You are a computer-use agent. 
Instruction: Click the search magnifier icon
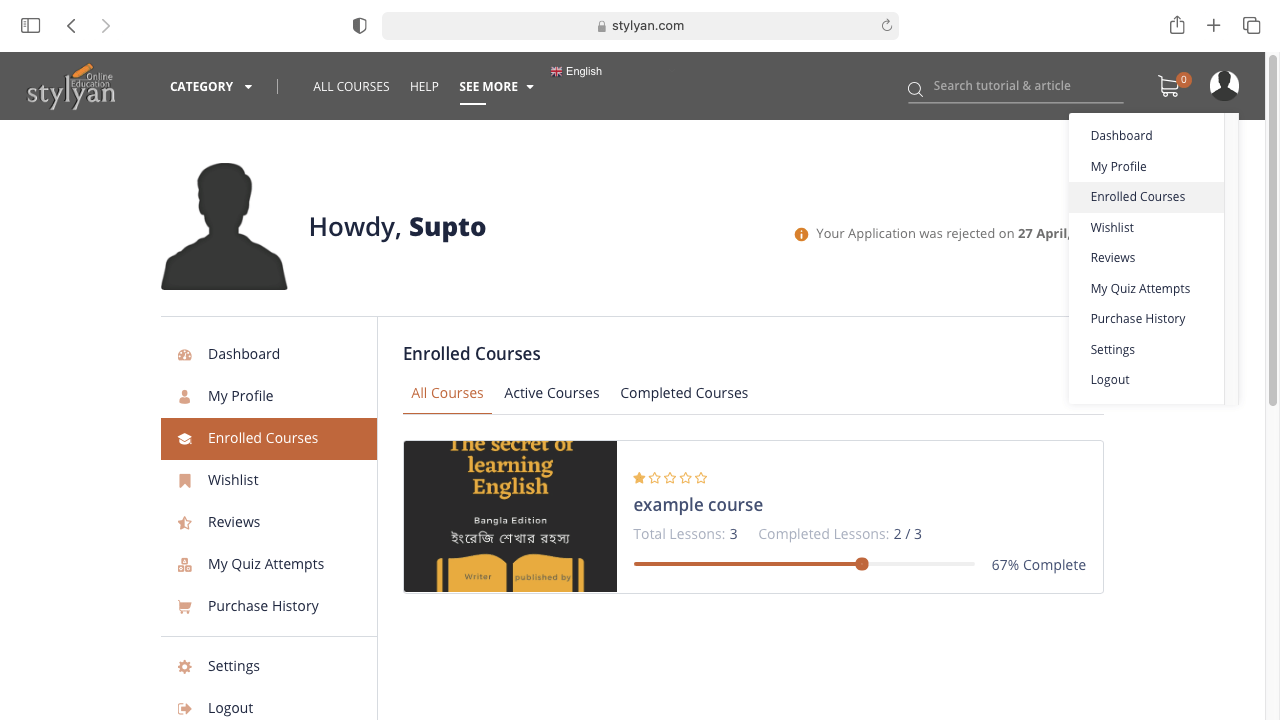[x=915, y=90]
